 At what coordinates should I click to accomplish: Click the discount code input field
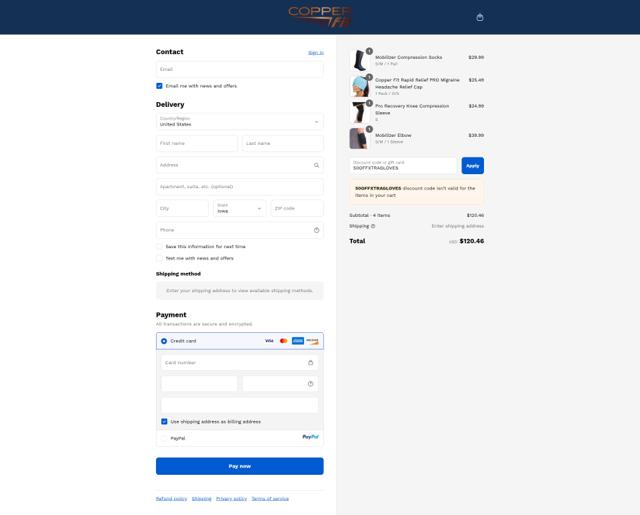pyautogui.click(x=403, y=166)
